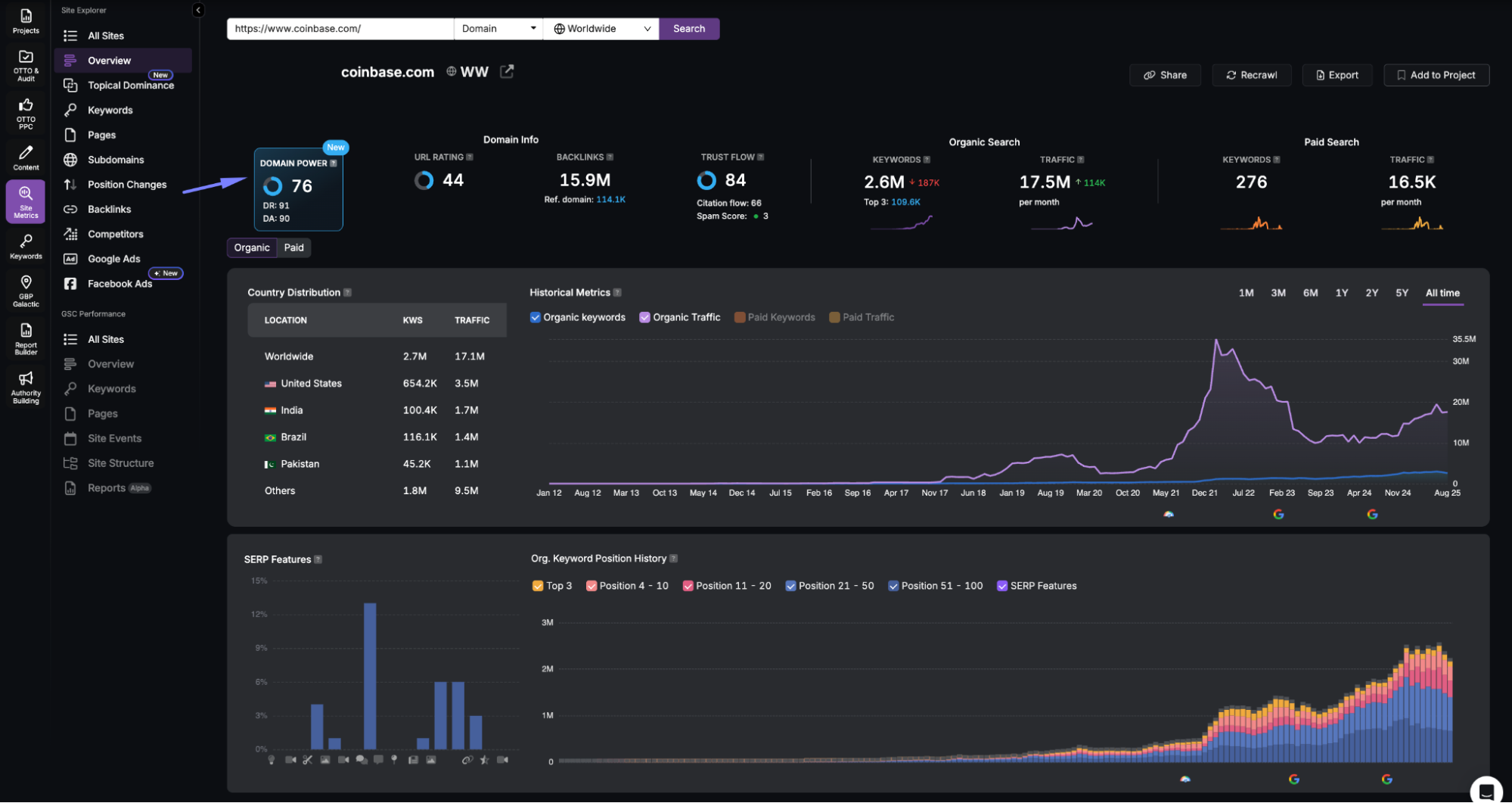Click Trust Flow info icon

761,157
